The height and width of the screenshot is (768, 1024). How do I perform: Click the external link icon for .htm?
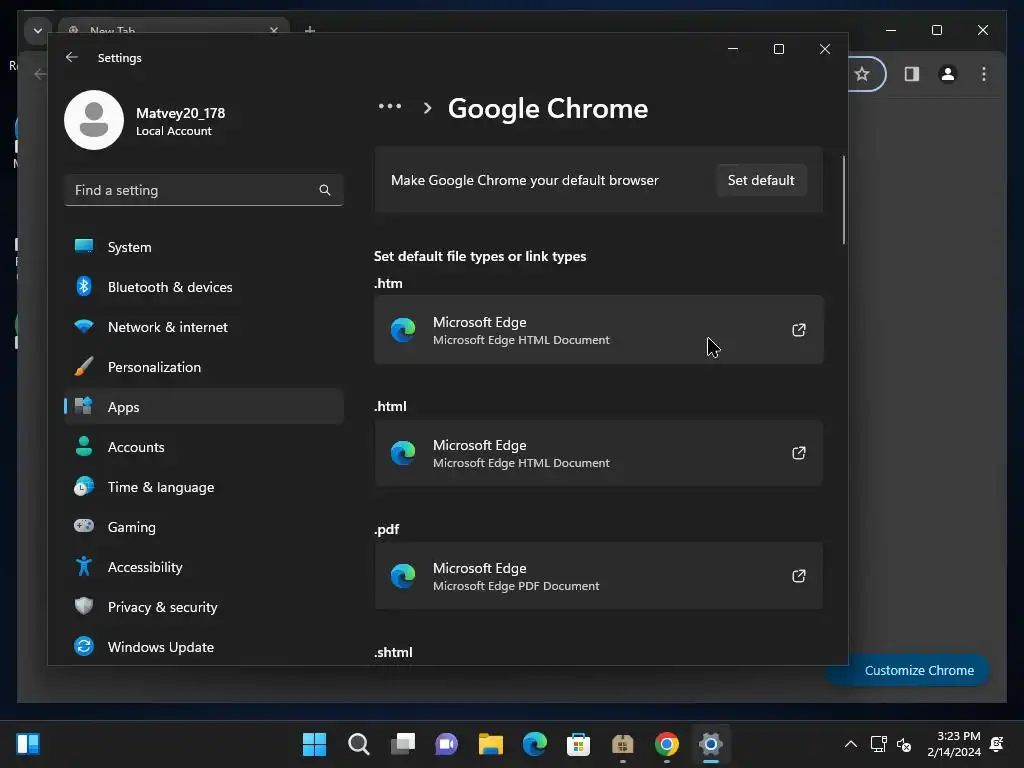coord(798,330)
